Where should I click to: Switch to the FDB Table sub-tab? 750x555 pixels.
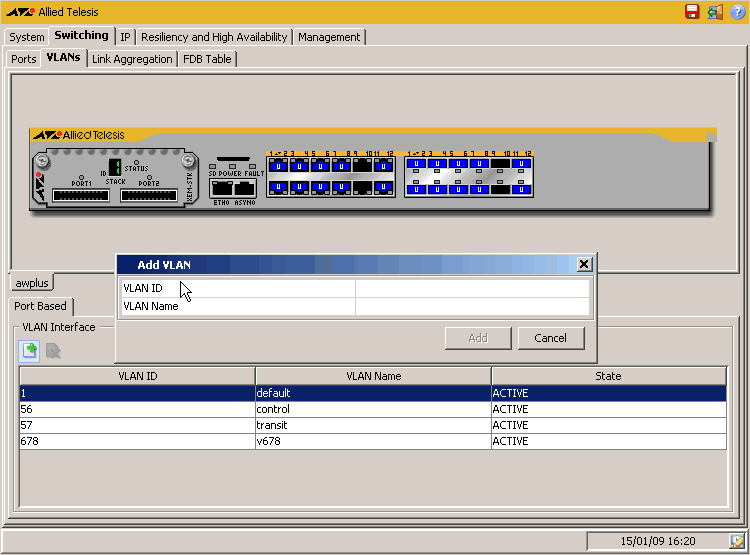[207, 59]
